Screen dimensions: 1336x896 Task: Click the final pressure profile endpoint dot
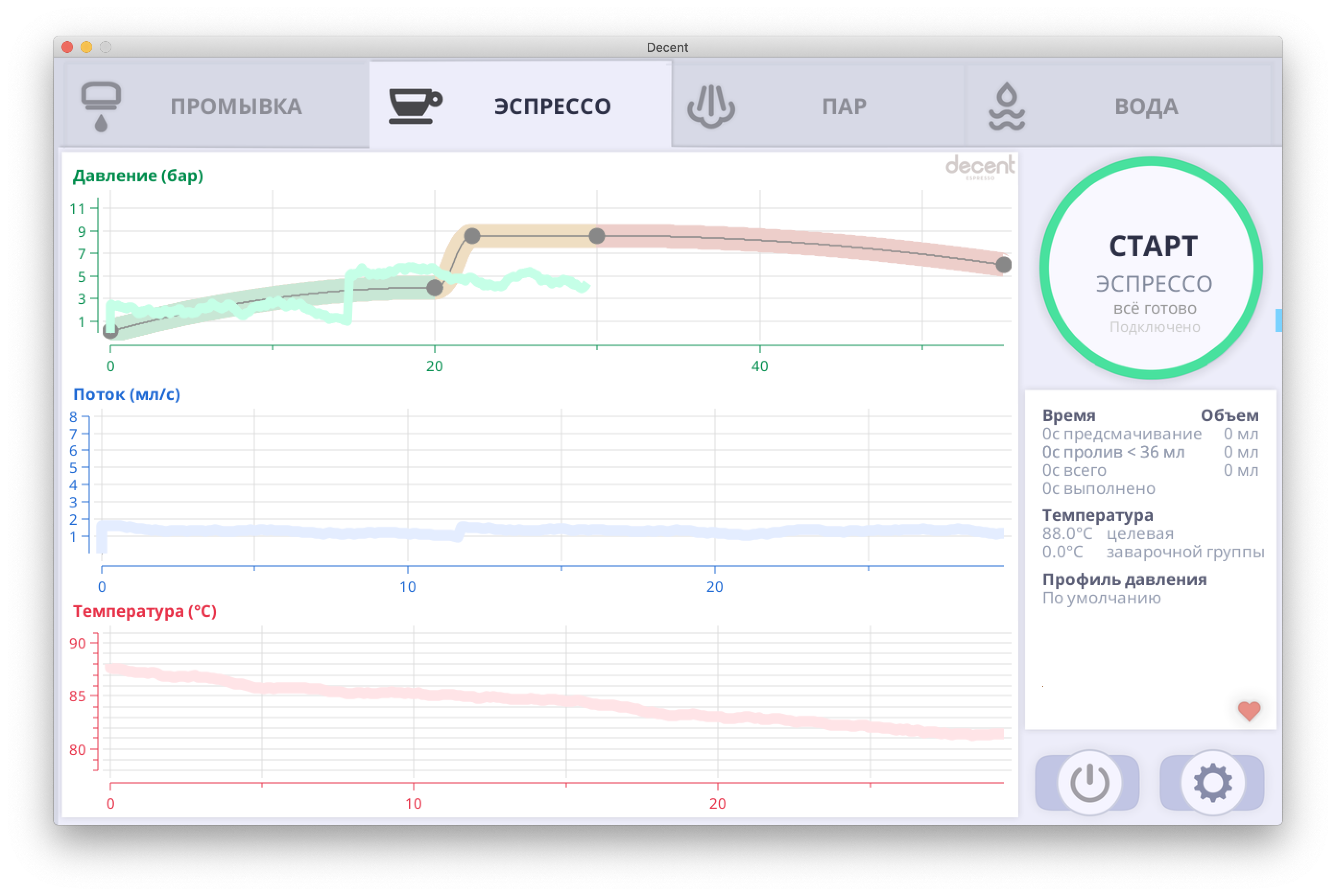1003,265
